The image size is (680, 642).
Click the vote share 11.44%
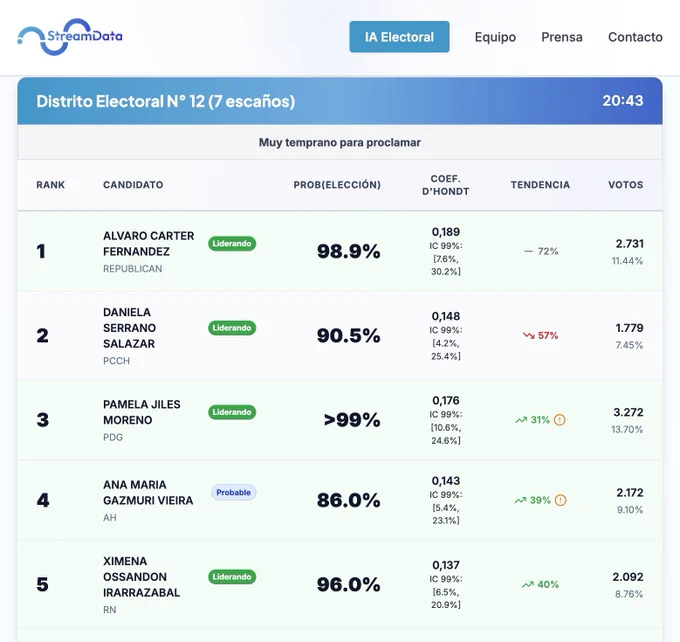tap(627, 261)
